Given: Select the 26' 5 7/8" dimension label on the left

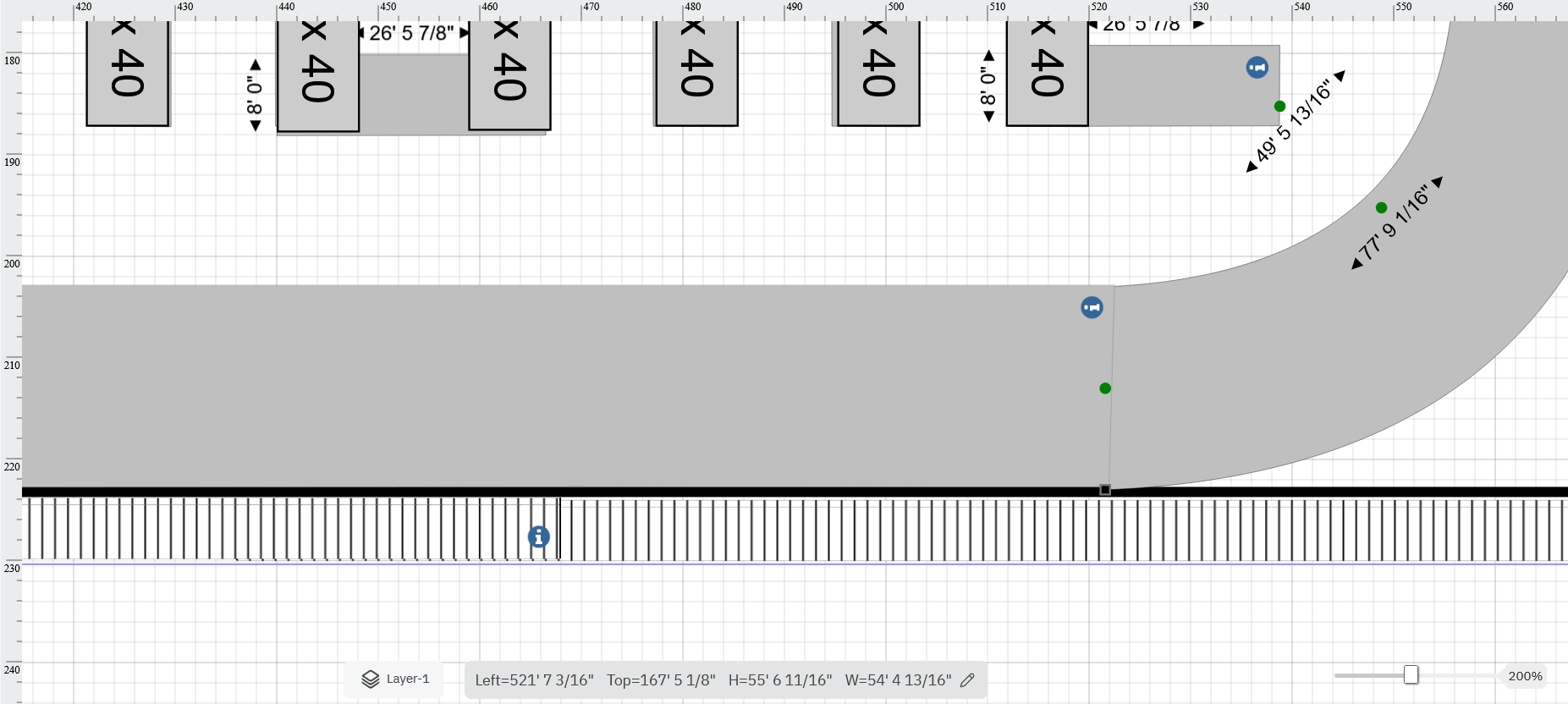Looking at the screenshot, I should pos(412,33).
